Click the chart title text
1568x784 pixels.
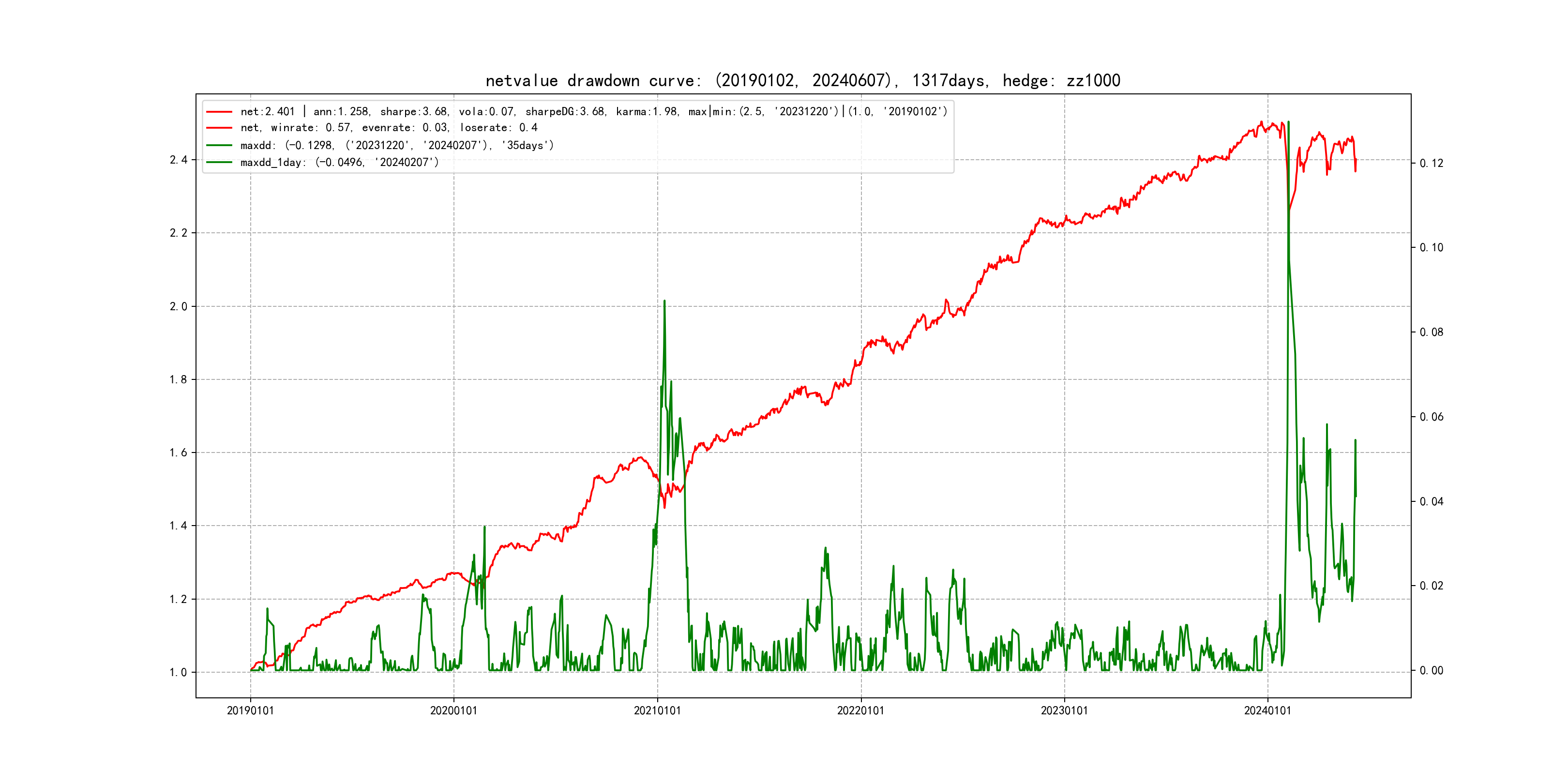(x=802, y=80)
